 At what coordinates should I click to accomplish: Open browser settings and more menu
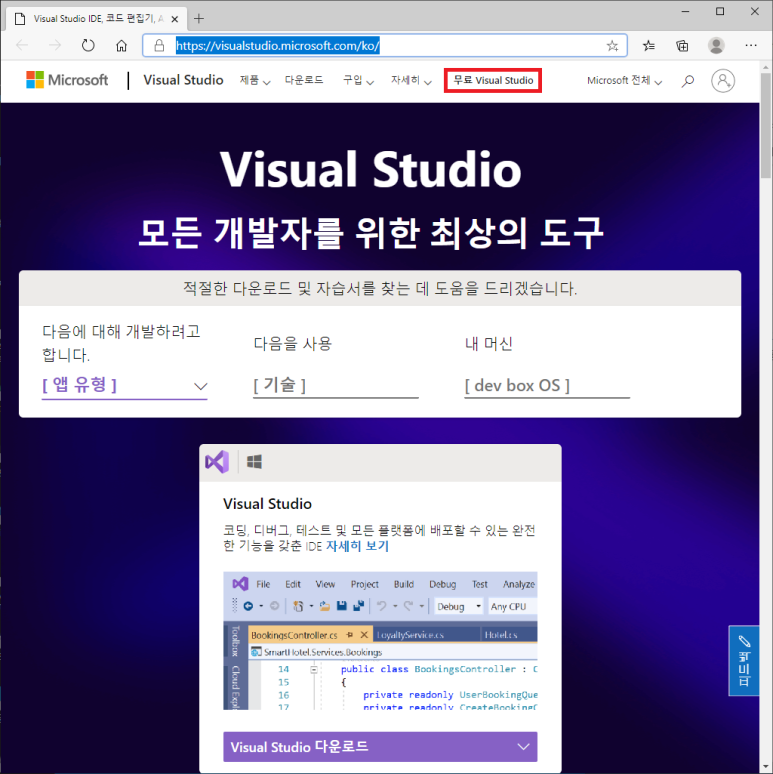(751, 45)
